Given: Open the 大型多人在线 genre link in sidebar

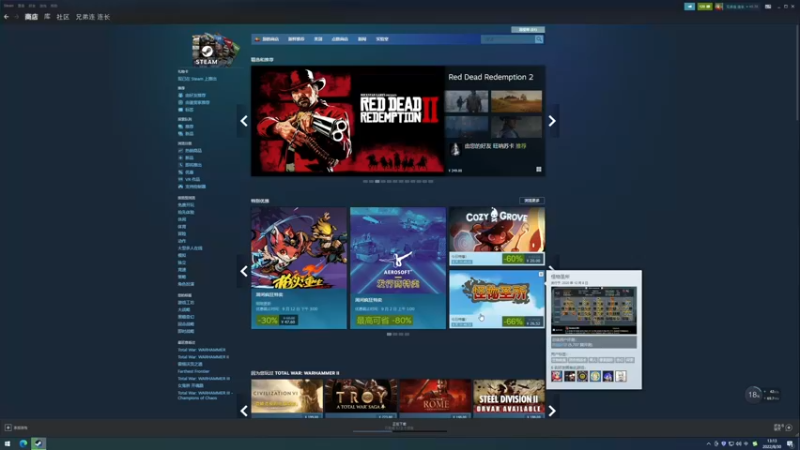Looking at the screenshot, I should pyautogui.click(x=190, y=248).
